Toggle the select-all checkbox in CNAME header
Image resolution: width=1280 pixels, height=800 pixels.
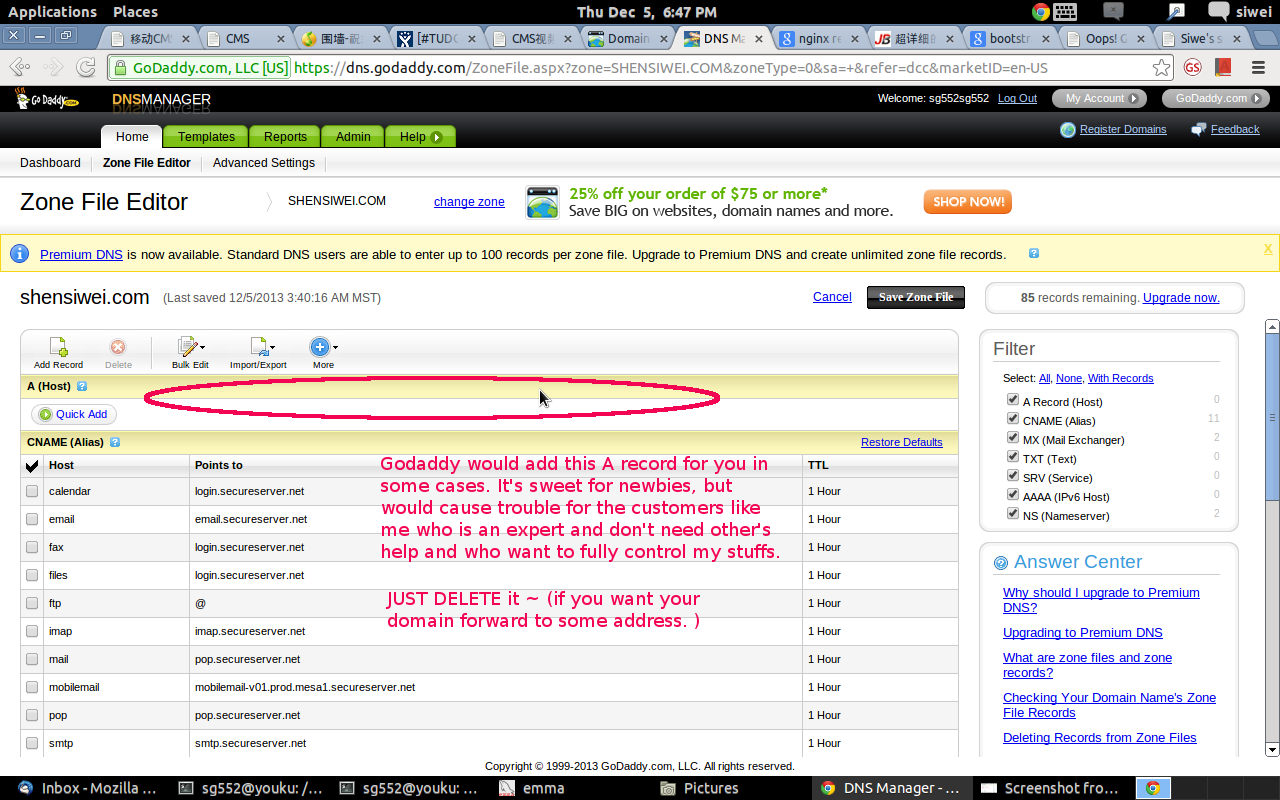[x=31, y=465]
